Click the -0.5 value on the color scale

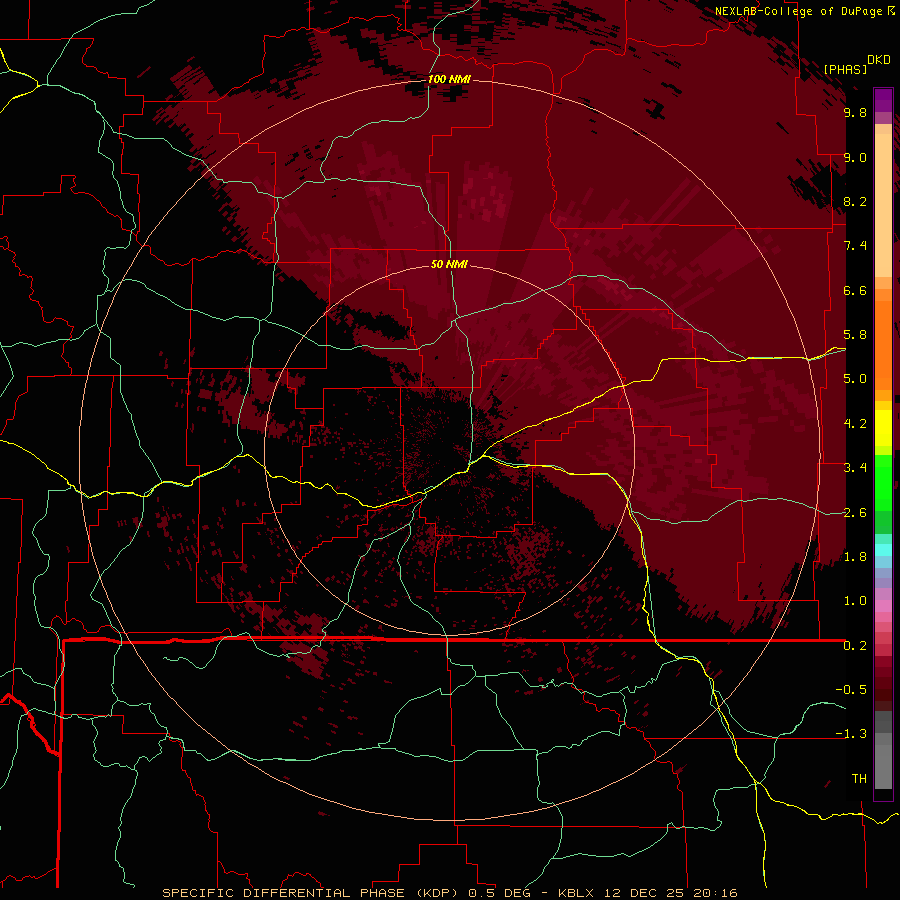pyautogui.click(x=851, y=690)
